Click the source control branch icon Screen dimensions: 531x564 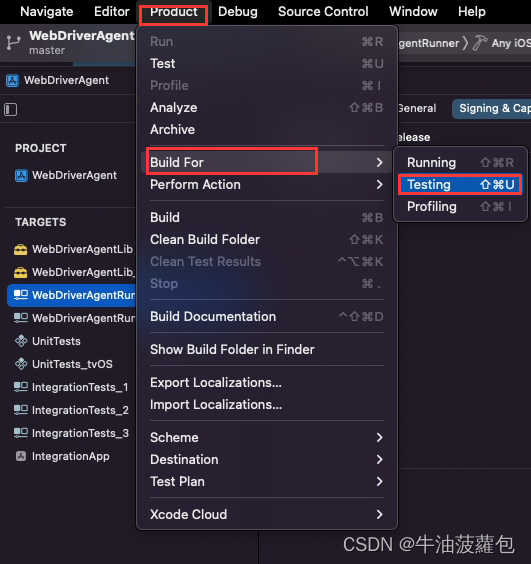coord(13,43)
